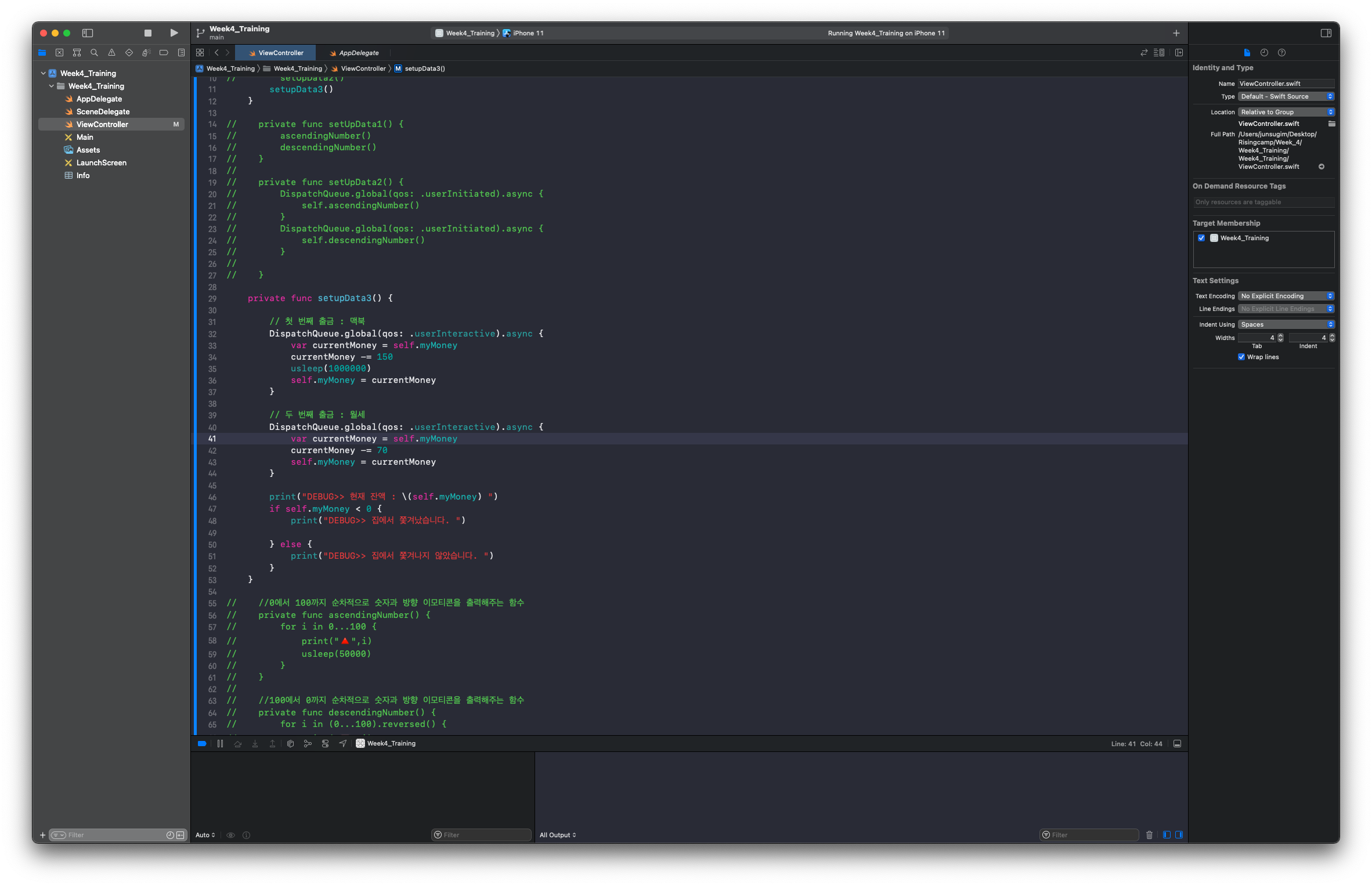Click the Simulate Location arrow icon
Screen dimensions: 1372x886
click(343, 743)
